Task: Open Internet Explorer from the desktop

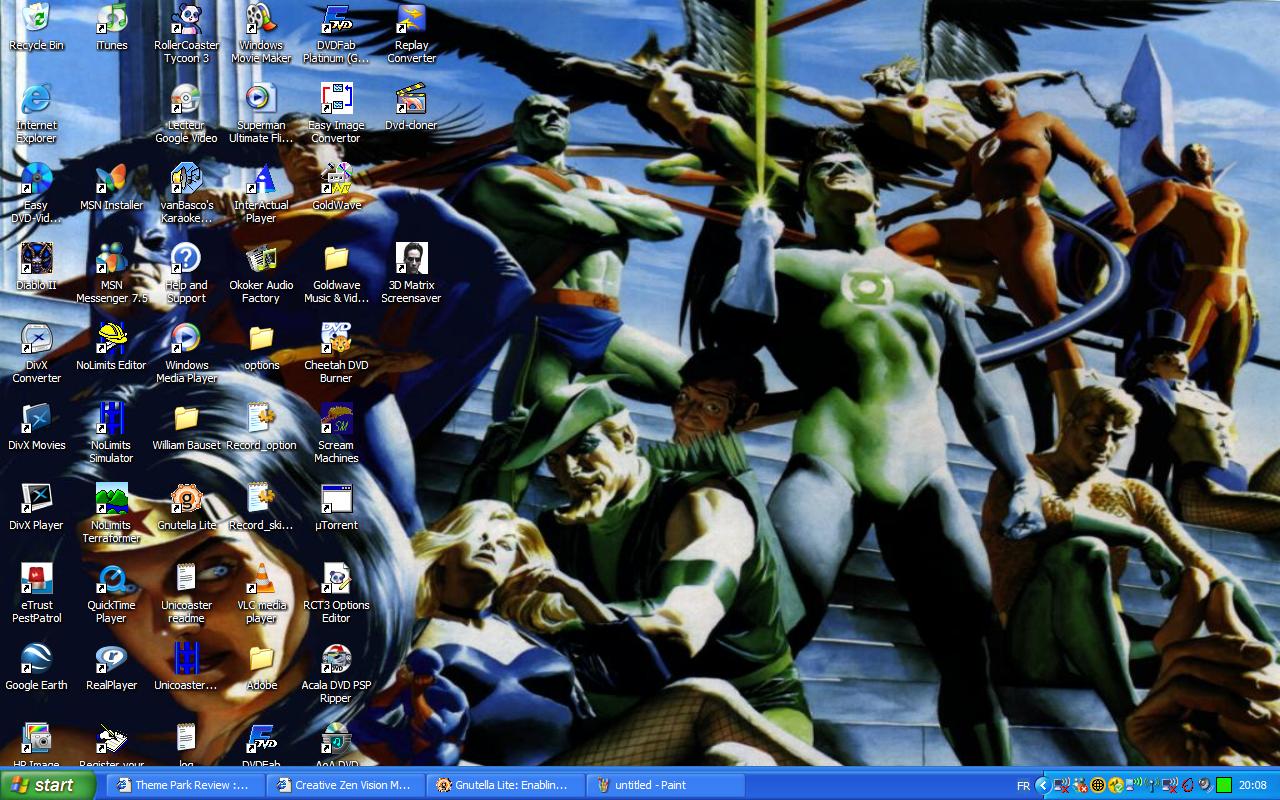Action: (x=36, y=113)
